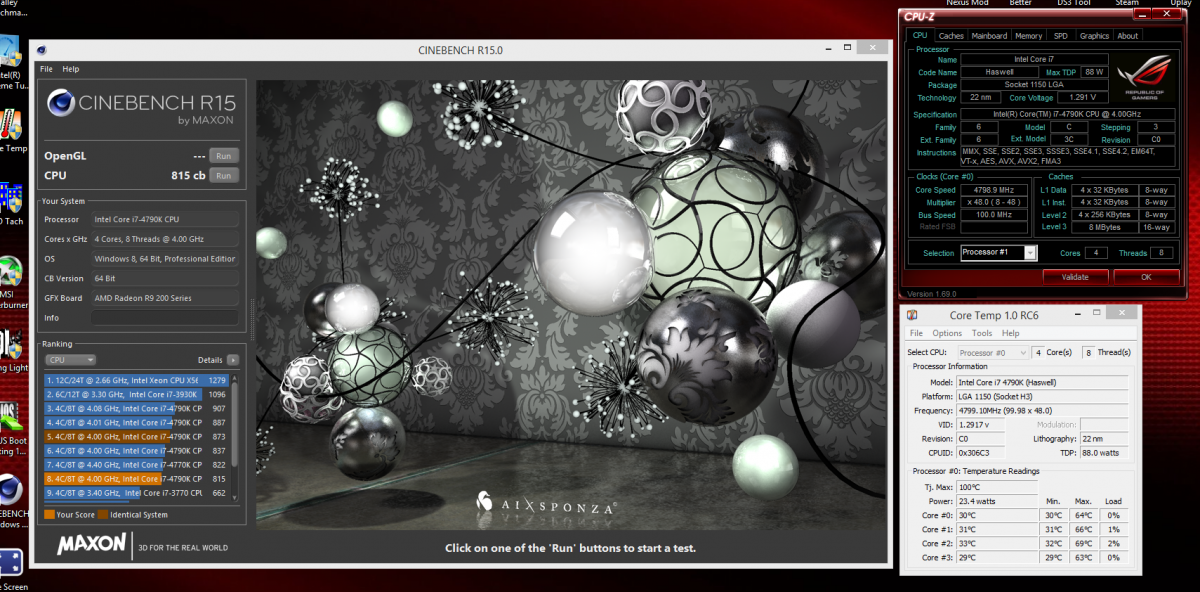Click the Identical System brown legend swatch

103,515
